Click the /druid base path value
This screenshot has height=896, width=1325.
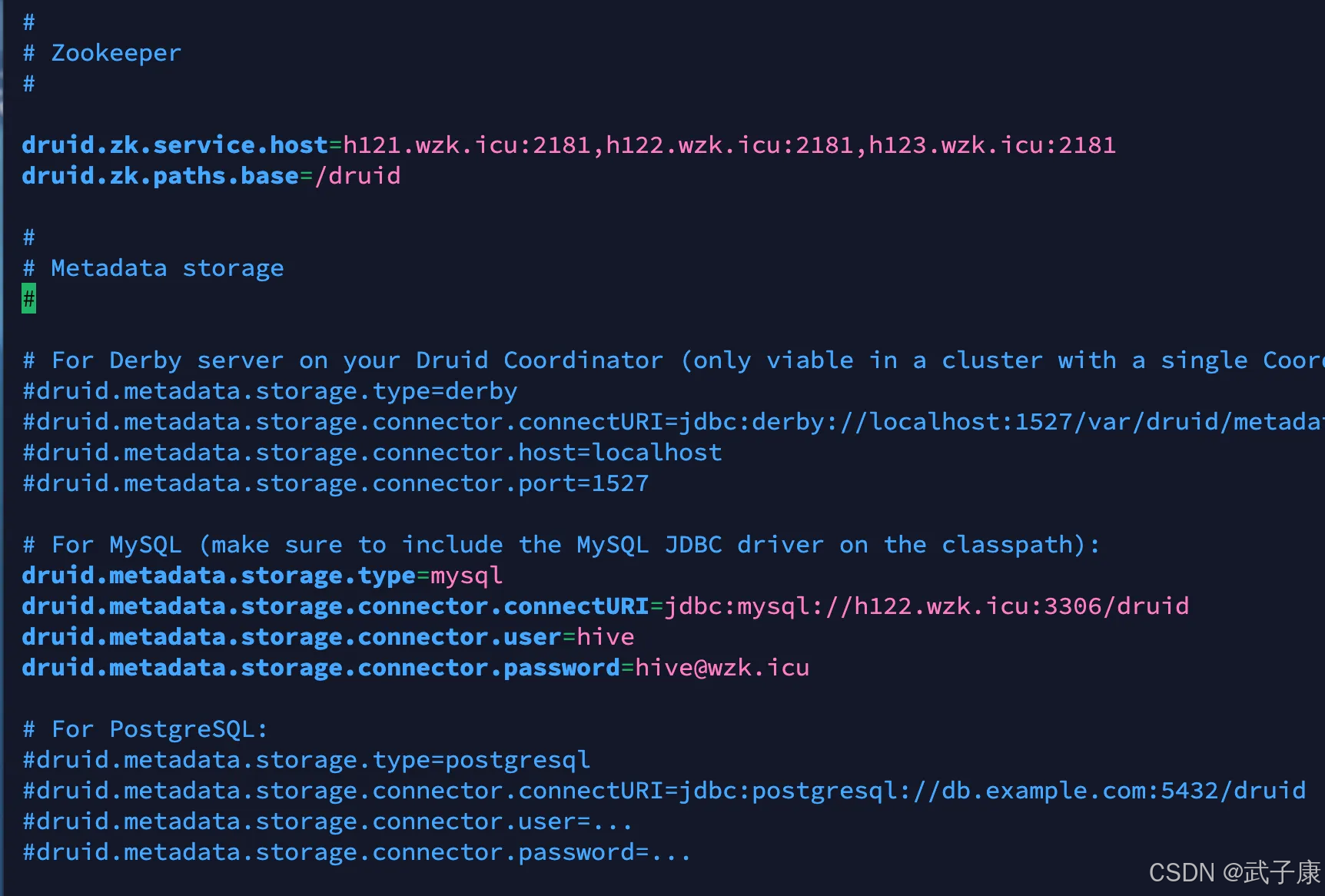pos(357,176)
